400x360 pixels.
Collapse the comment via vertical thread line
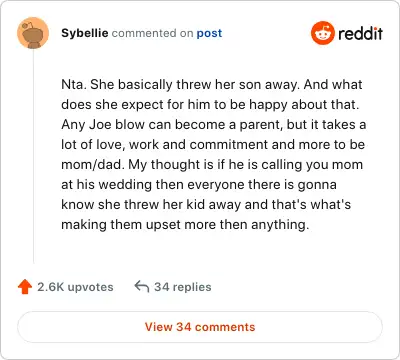(33, 157)
